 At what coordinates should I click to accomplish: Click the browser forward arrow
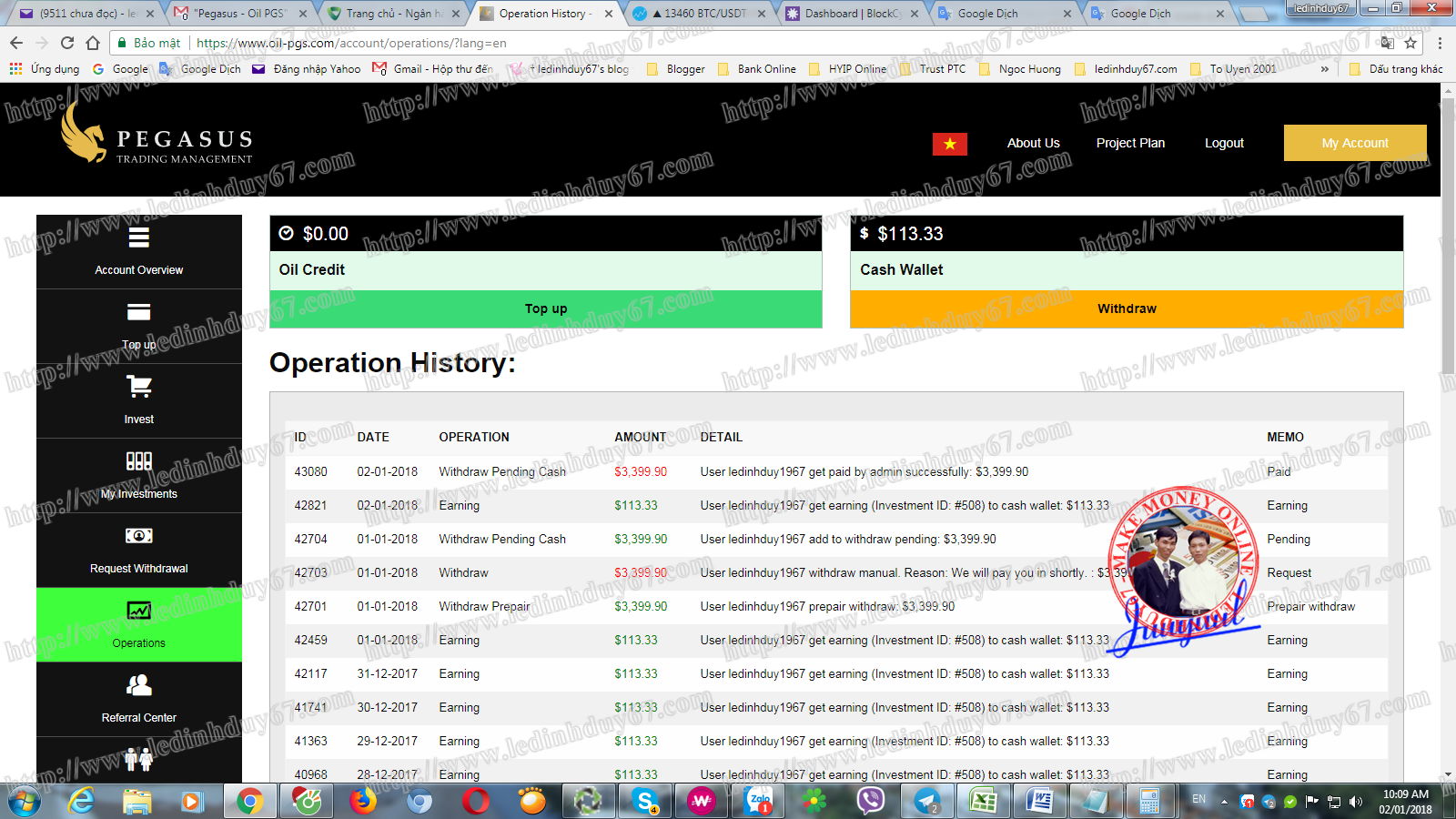42,43
